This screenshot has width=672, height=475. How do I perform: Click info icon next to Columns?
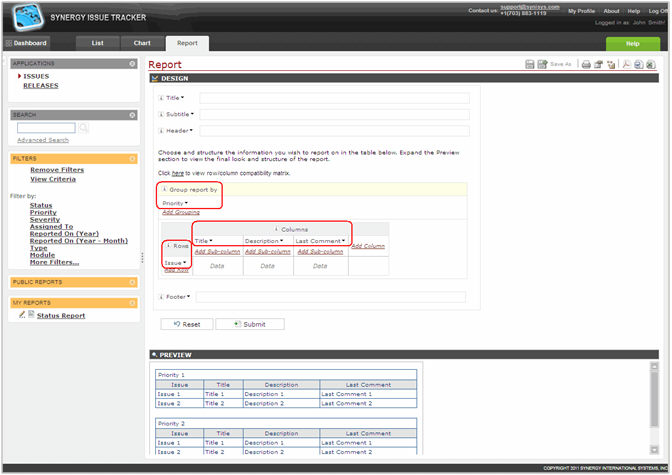pyautogui.click(x=276, y=229)
